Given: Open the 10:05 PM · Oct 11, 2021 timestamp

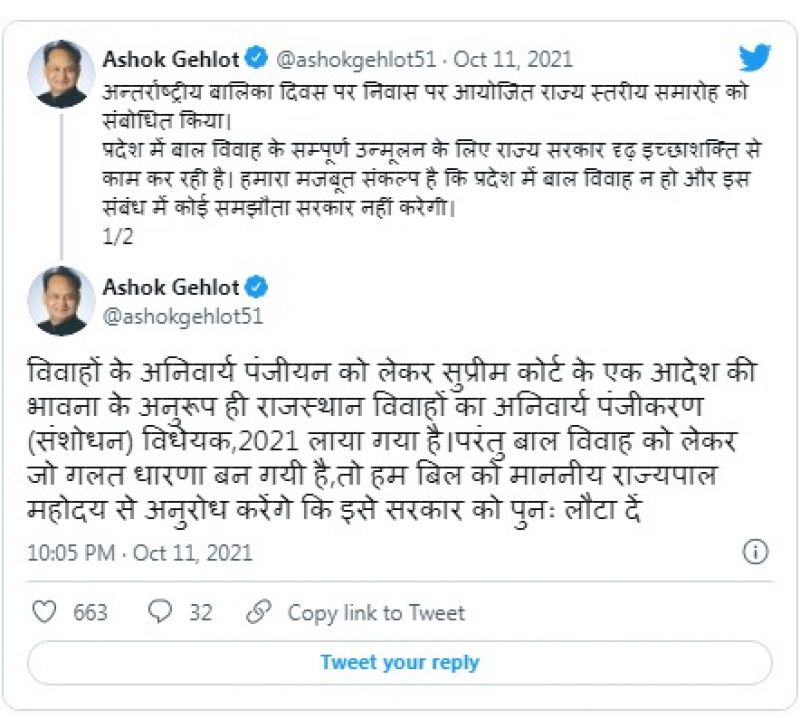Looking at the screenshot, I should click(139, 552).
